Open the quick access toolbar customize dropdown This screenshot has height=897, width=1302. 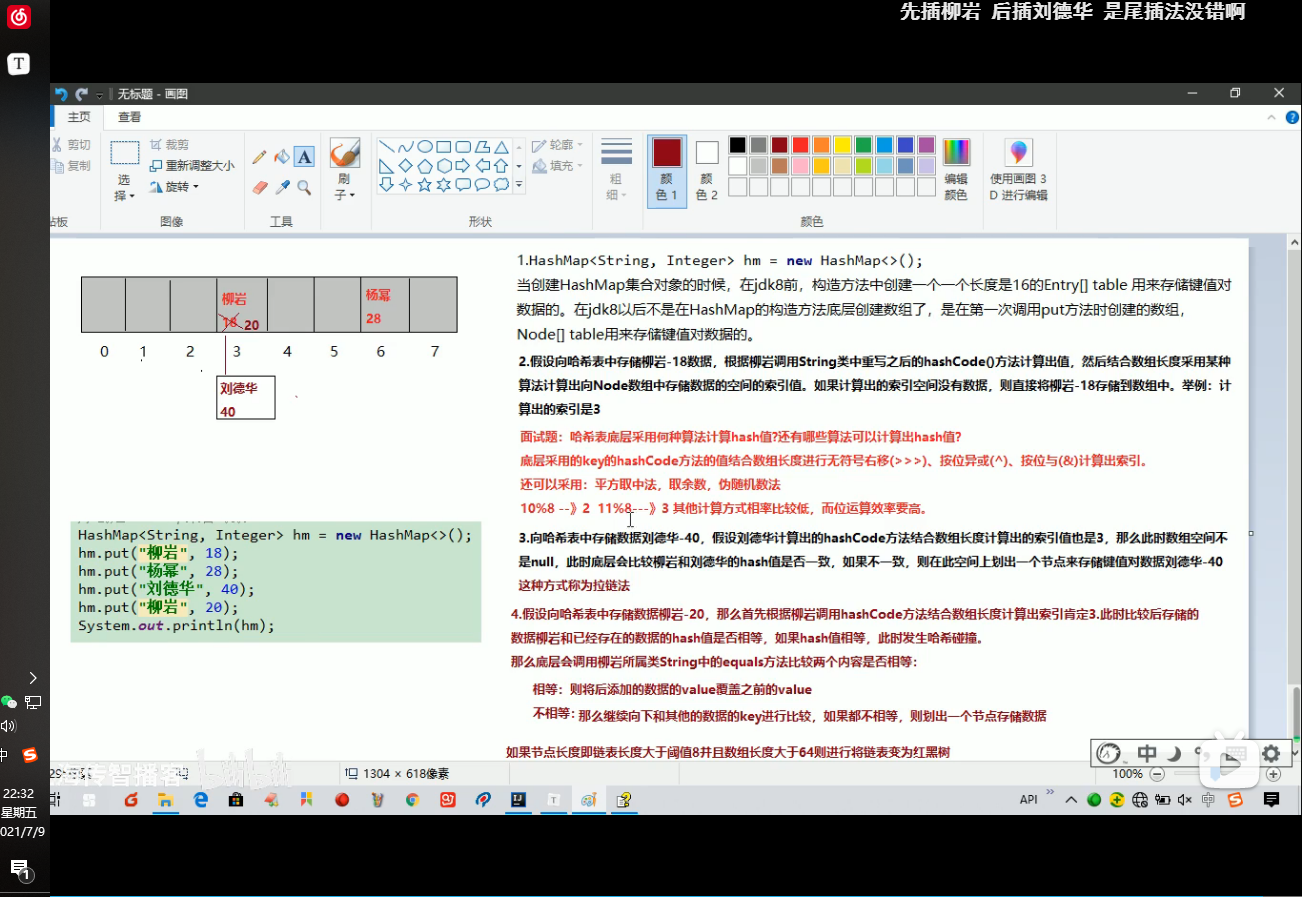coord(100,95)
